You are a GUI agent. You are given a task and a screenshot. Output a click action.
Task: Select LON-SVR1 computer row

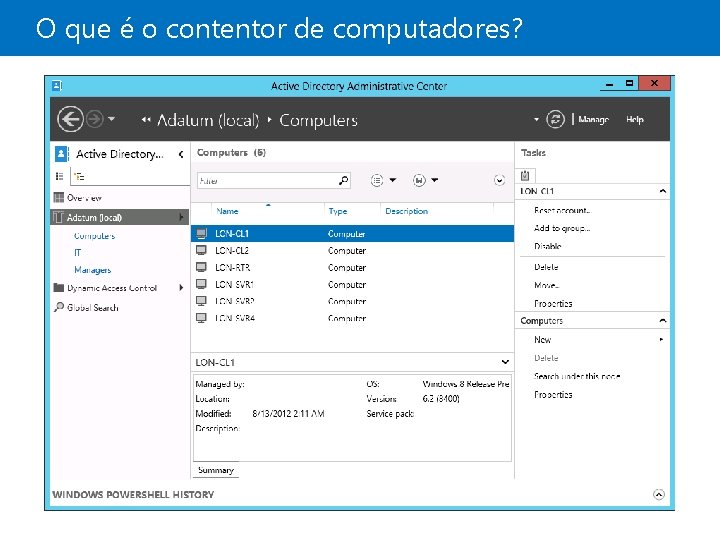(x=352, y=285)
